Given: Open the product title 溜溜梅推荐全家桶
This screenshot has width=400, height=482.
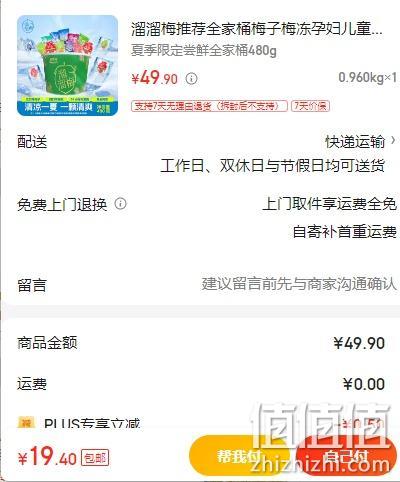Looking at the screenshot, I should click(257, 29).
